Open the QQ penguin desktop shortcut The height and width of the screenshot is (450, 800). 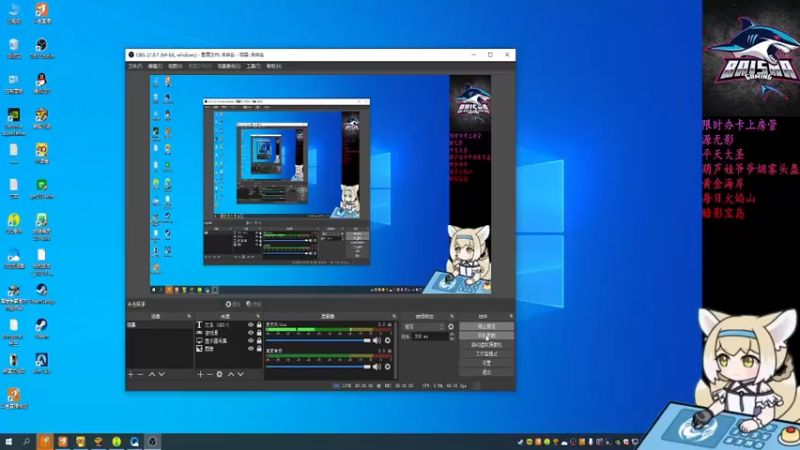(x=41, y=83)
